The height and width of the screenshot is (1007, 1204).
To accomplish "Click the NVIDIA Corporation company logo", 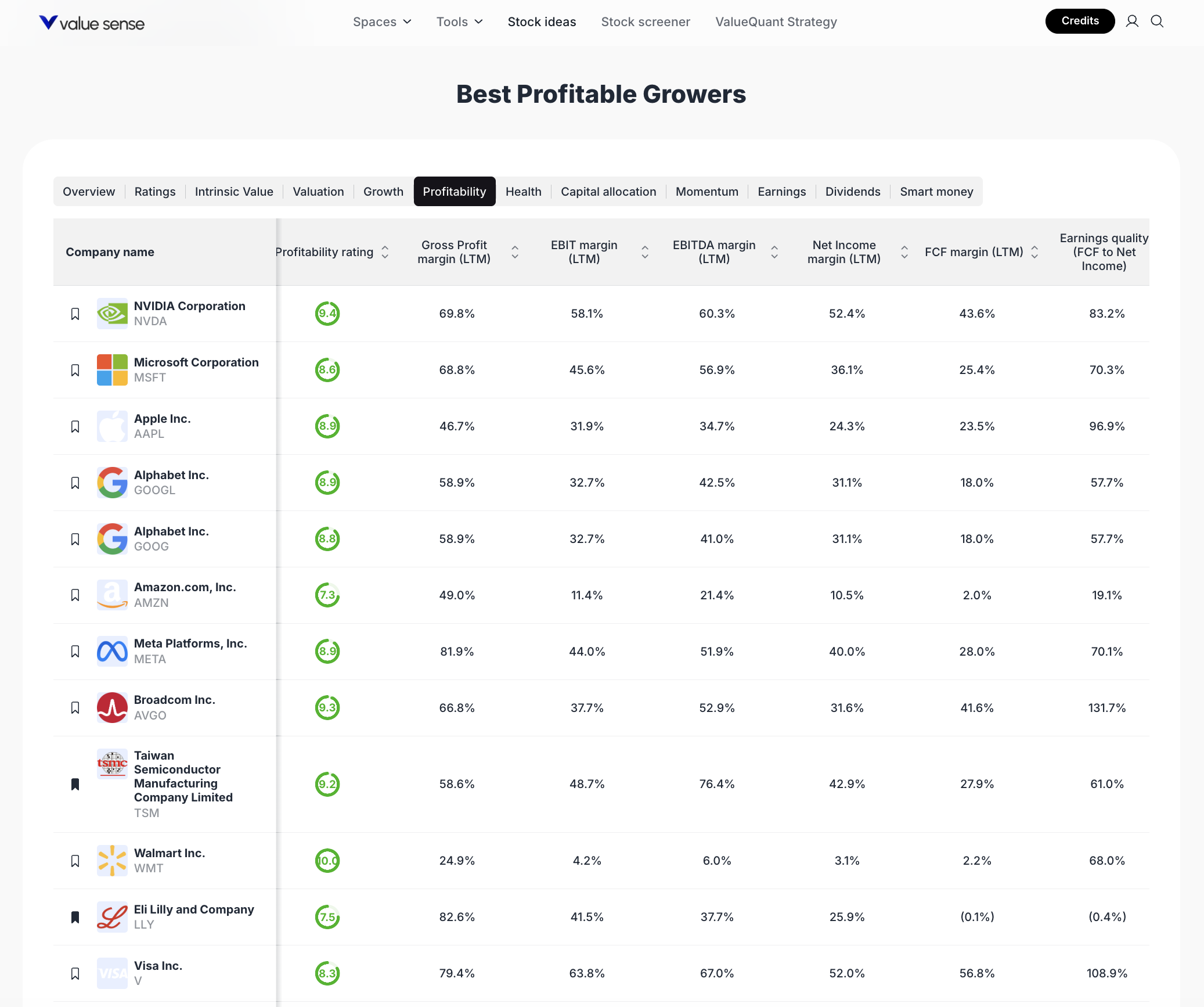I will [x=112, y=313].
